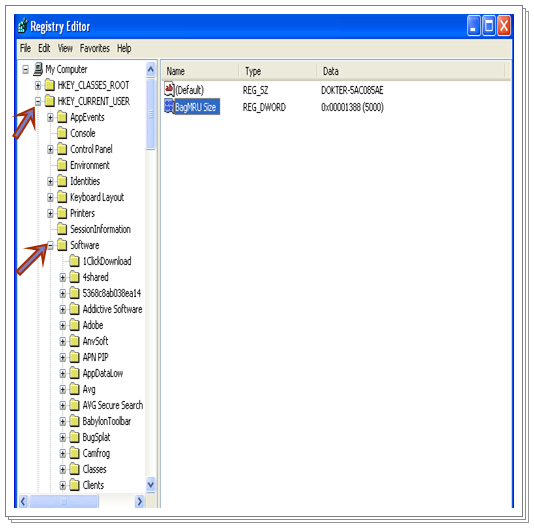The height and width of the screenshot is (528, 534).
Task: Select the Classes key
Action: (94, 469)
